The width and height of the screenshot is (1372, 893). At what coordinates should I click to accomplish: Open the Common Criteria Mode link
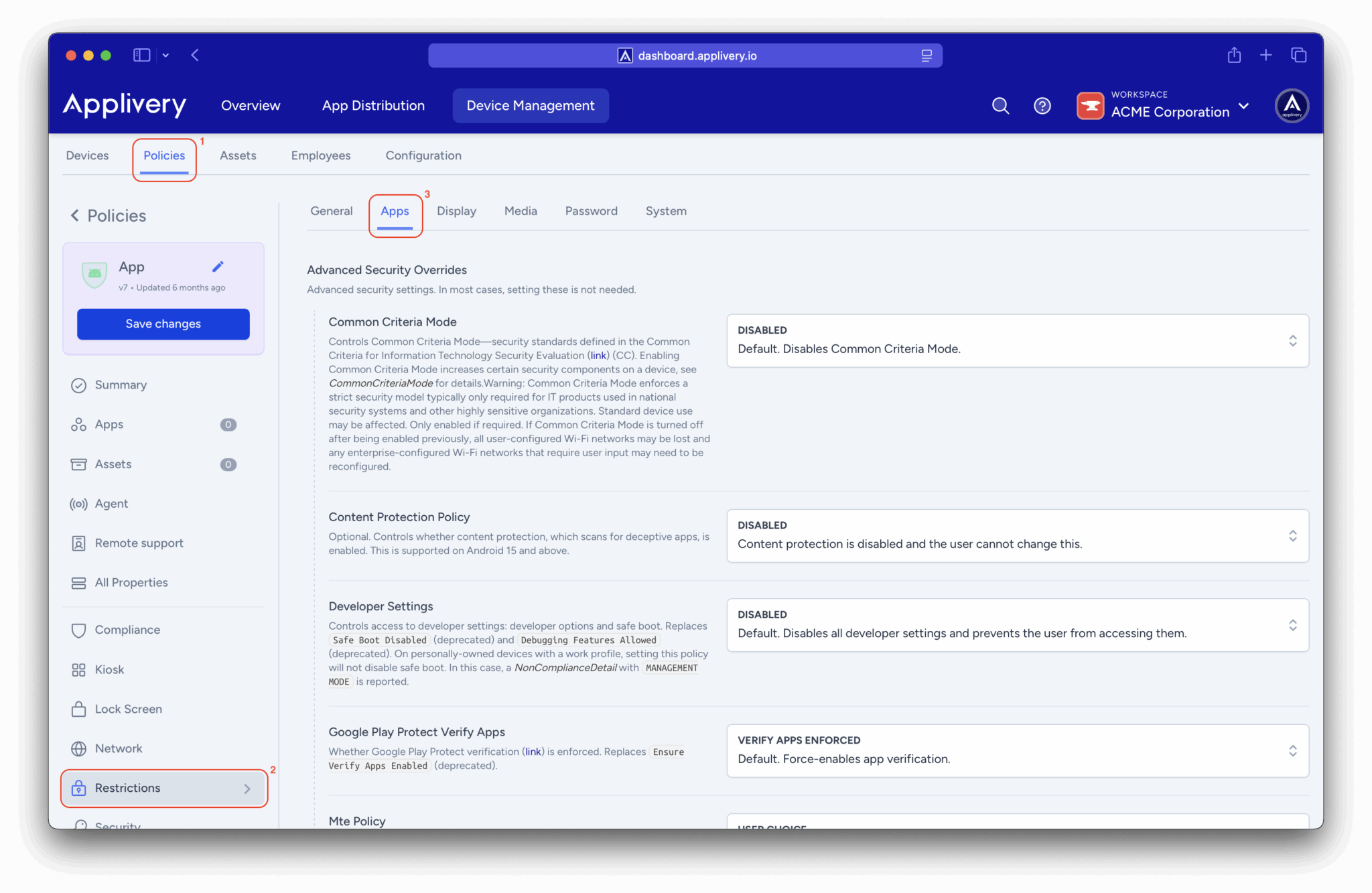598,356
